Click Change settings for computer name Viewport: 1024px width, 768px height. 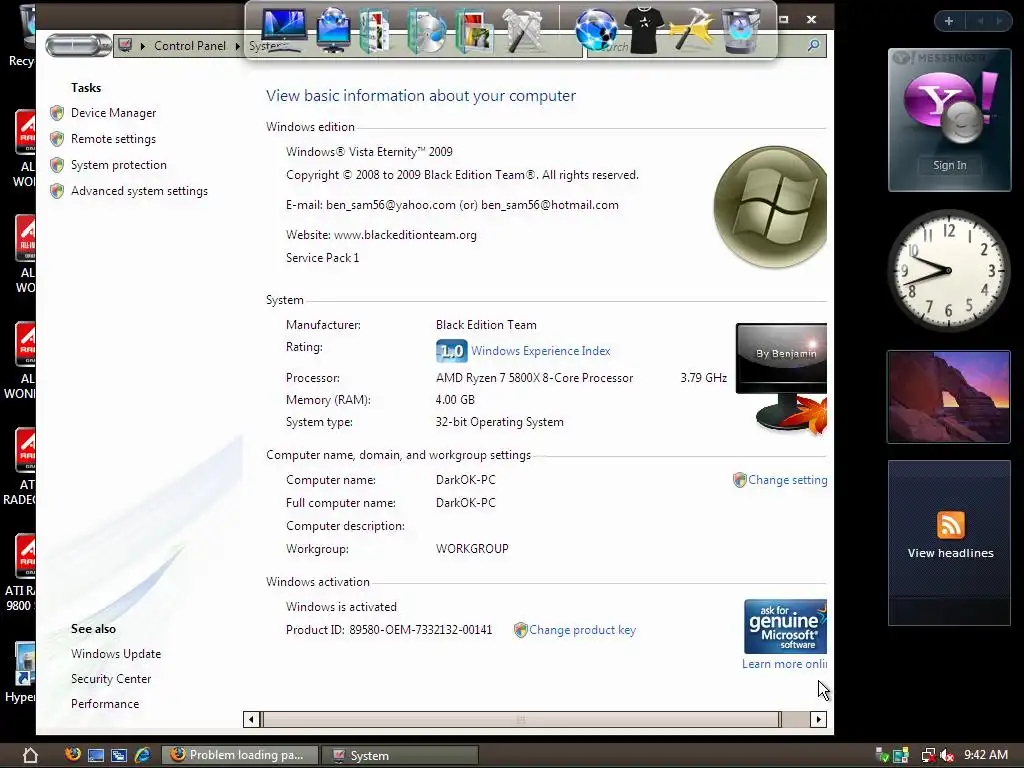(788, 480)
